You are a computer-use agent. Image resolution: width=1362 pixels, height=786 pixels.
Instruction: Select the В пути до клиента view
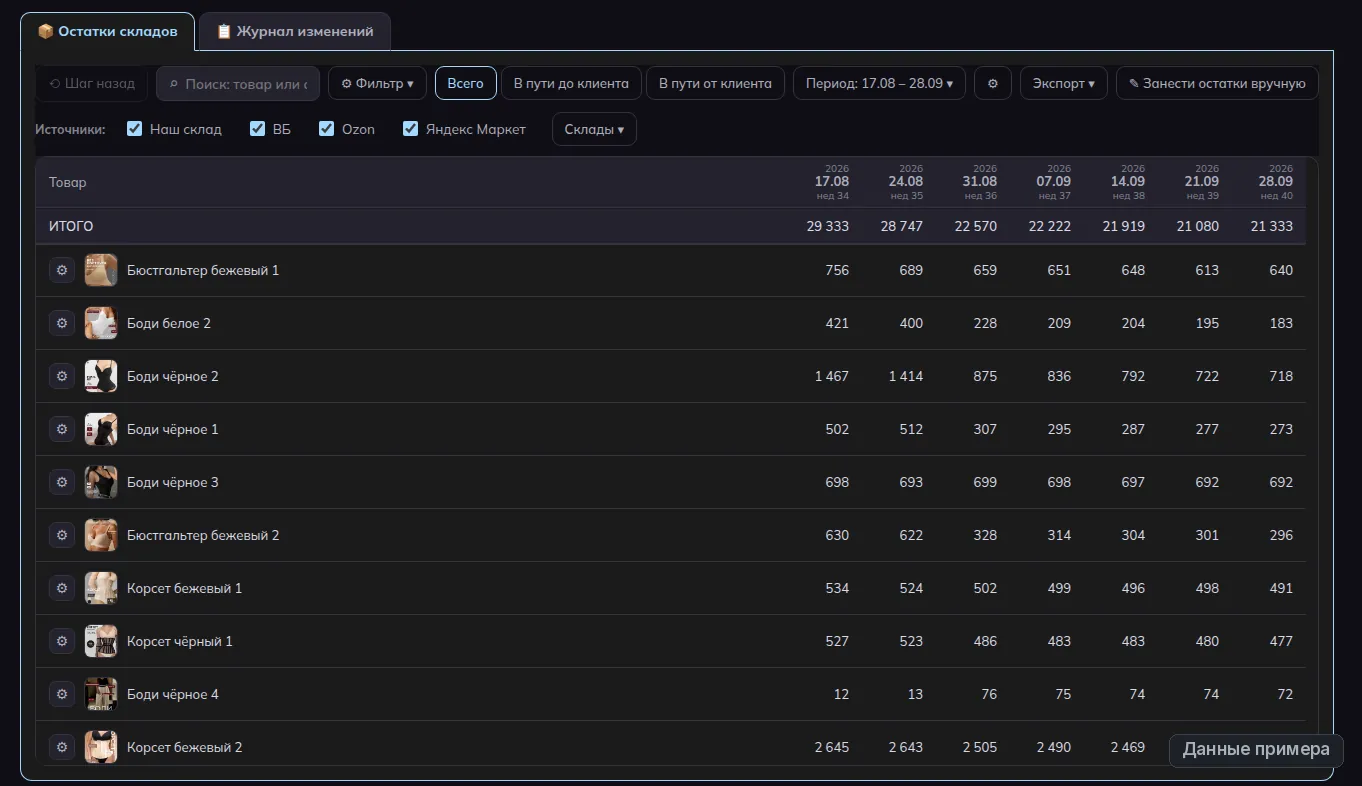tap(571, 83)
